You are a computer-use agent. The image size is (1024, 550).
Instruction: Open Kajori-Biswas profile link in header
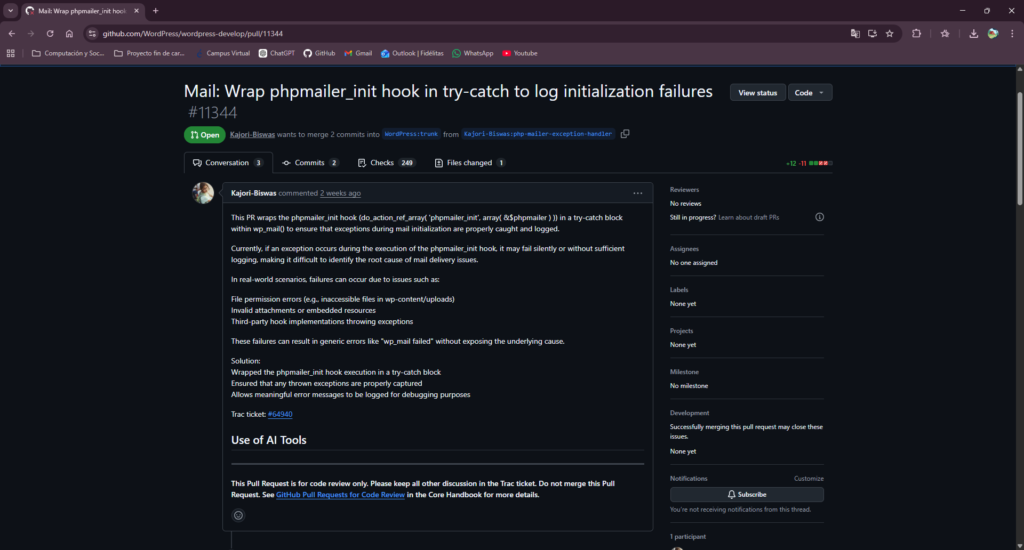click(x=252, y=135)
